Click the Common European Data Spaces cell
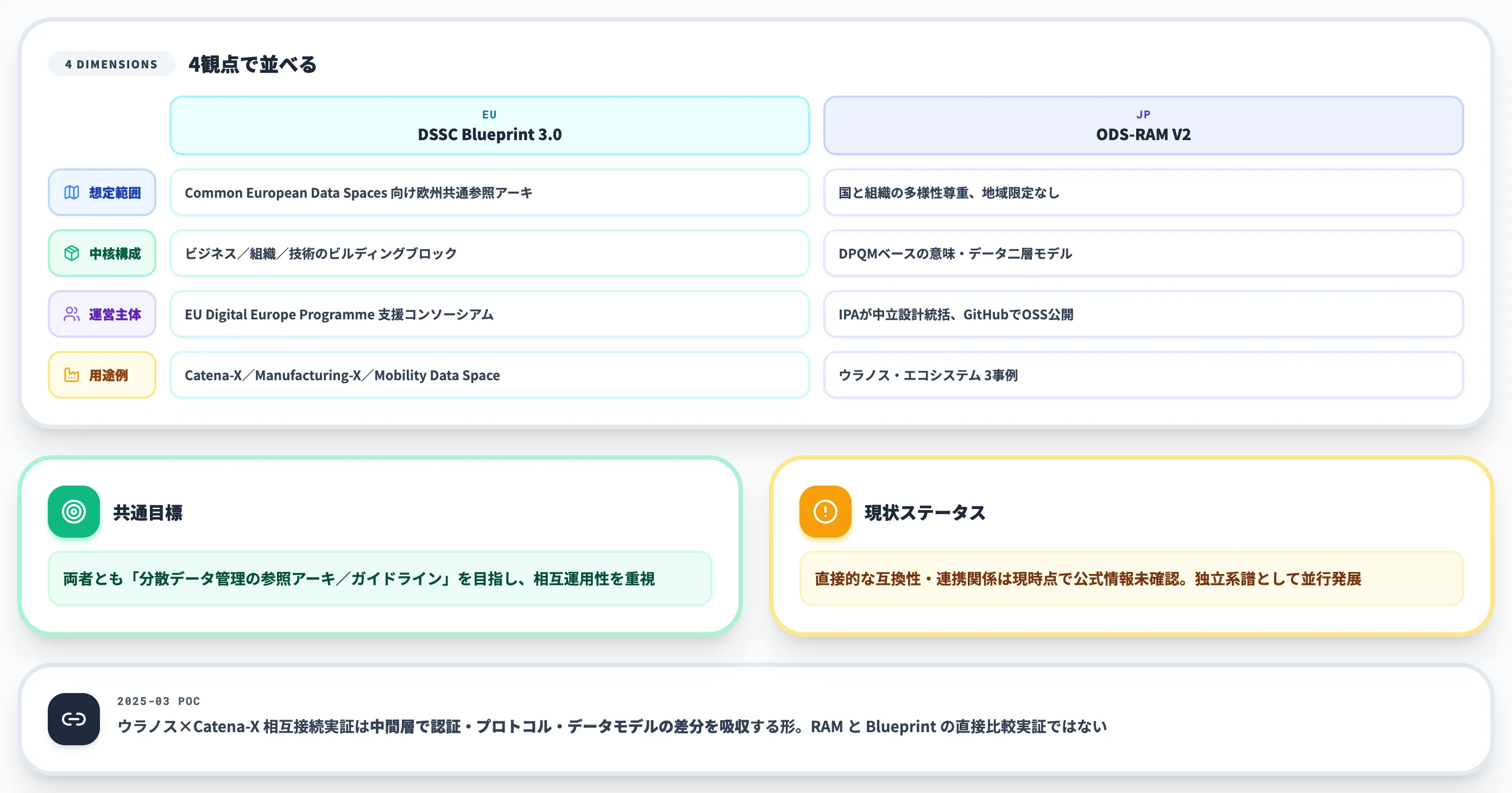Screen dimensions: 1512x793 pyautogui.click(x=489, y=192)
